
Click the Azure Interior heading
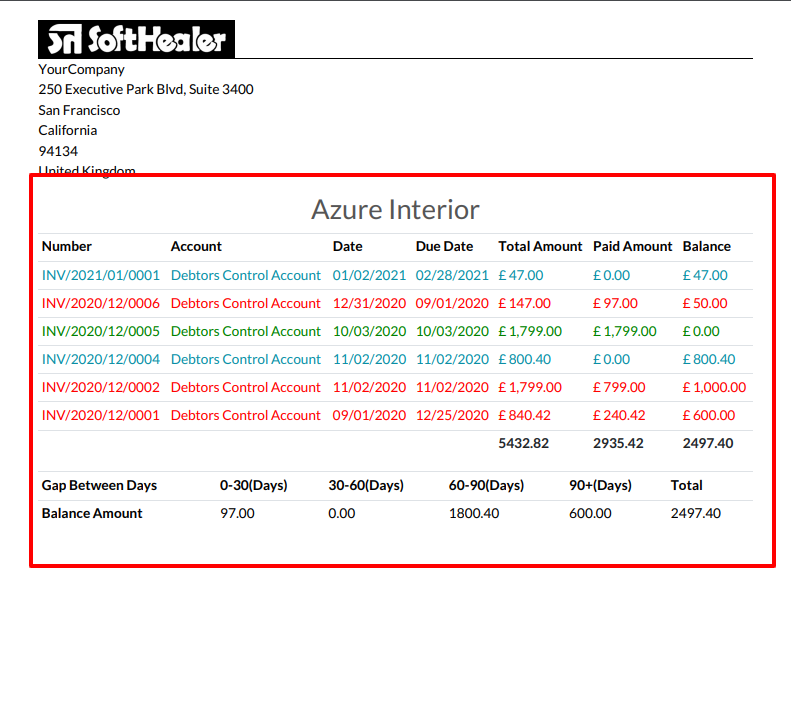(395, 209)
